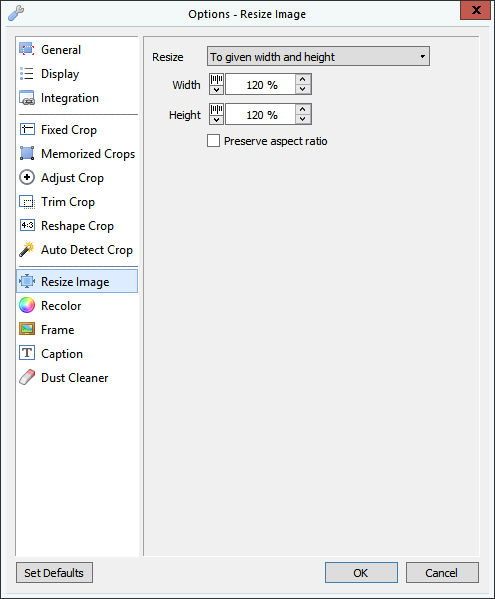
Task: Open the Width unit selector dropdown
Action: pyautogui.click(x=217, y=84)
